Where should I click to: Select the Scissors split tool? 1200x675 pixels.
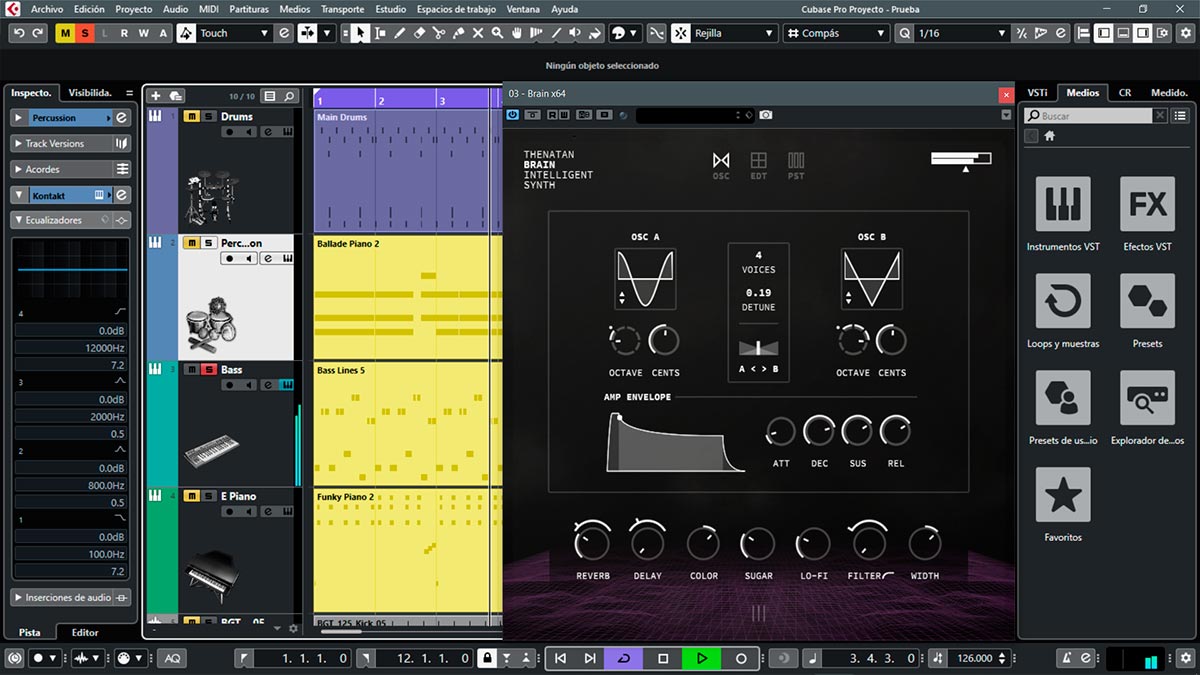click(439, 33)
